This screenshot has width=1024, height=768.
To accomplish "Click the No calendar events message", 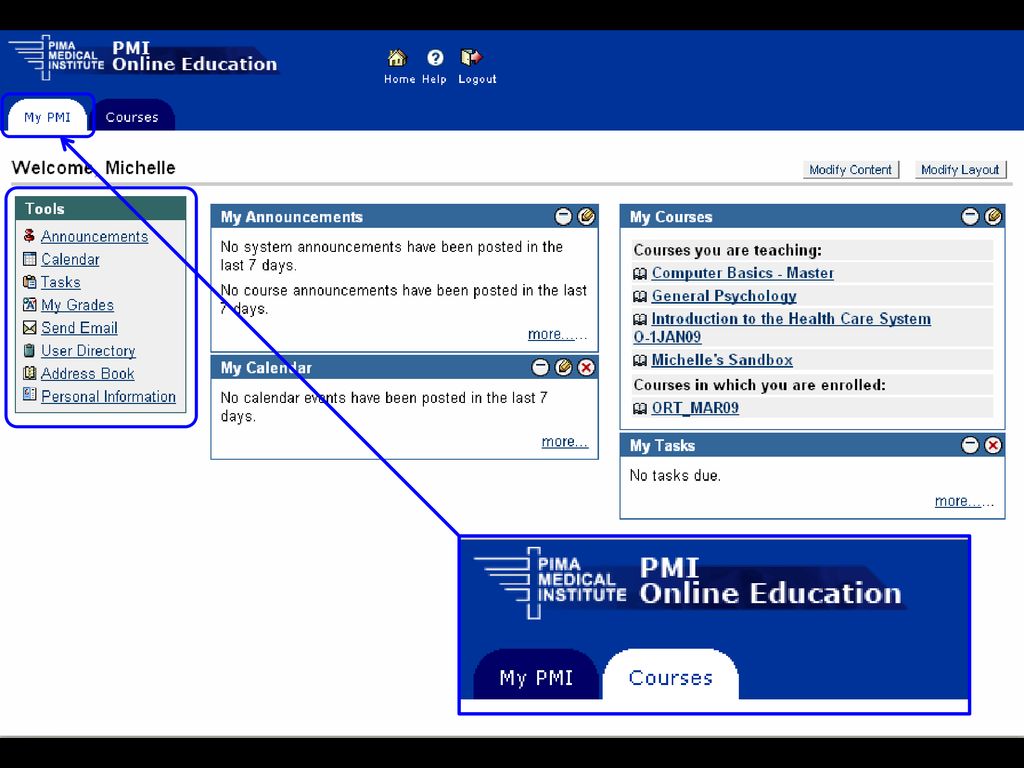I will tap(384, 407).
